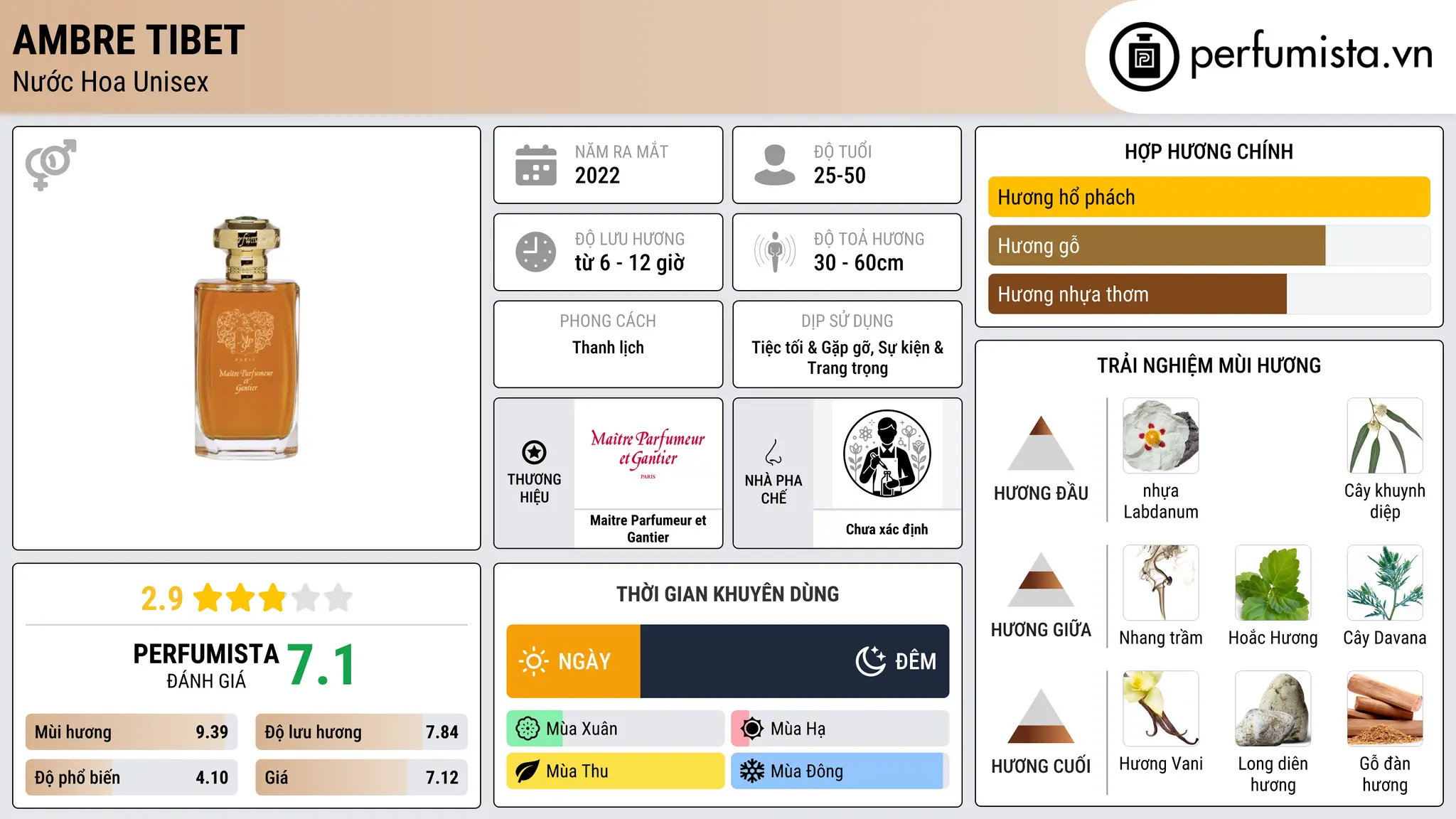
Task: Select the Long diên hương note image
Action: 1273,709
